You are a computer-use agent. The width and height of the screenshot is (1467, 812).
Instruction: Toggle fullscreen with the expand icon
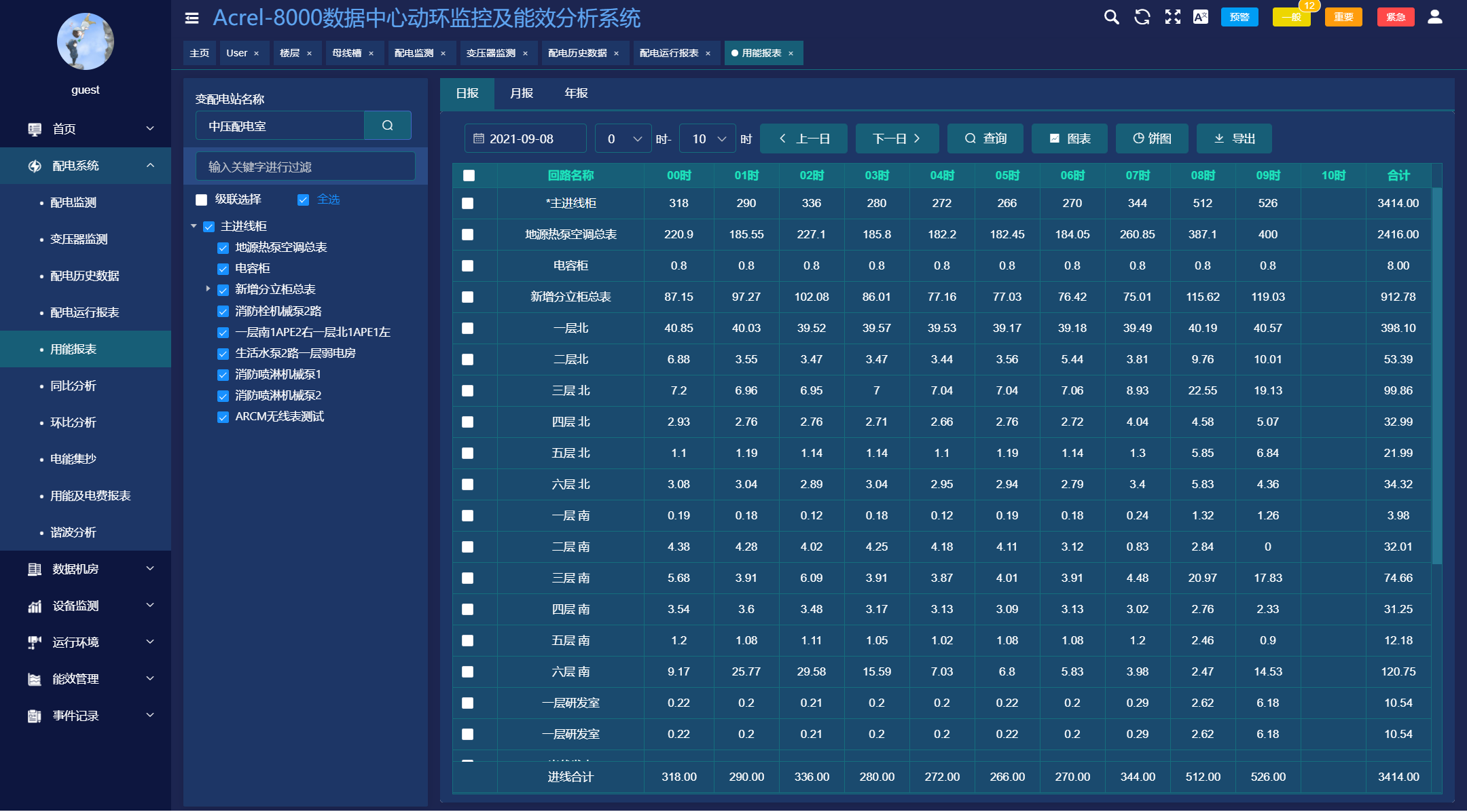click(x=1173, y=17)
